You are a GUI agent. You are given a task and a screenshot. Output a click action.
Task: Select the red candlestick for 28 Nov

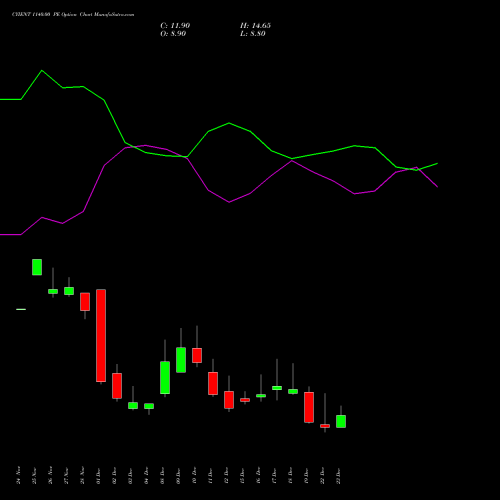pos(85,302)
